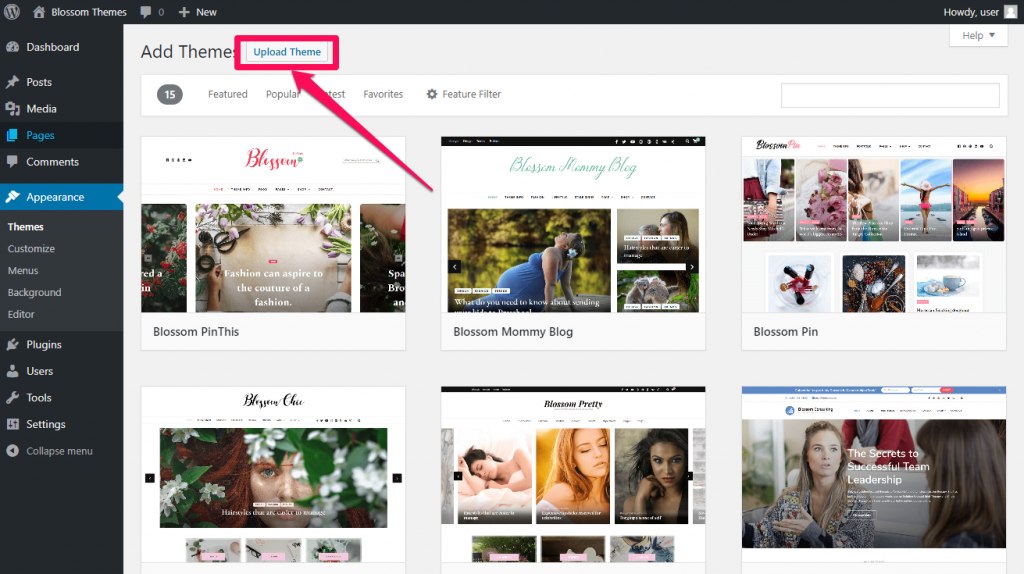This screenshot has width=1024, height=574.
Task: Click the Users person icon
Action: [12, 371]
